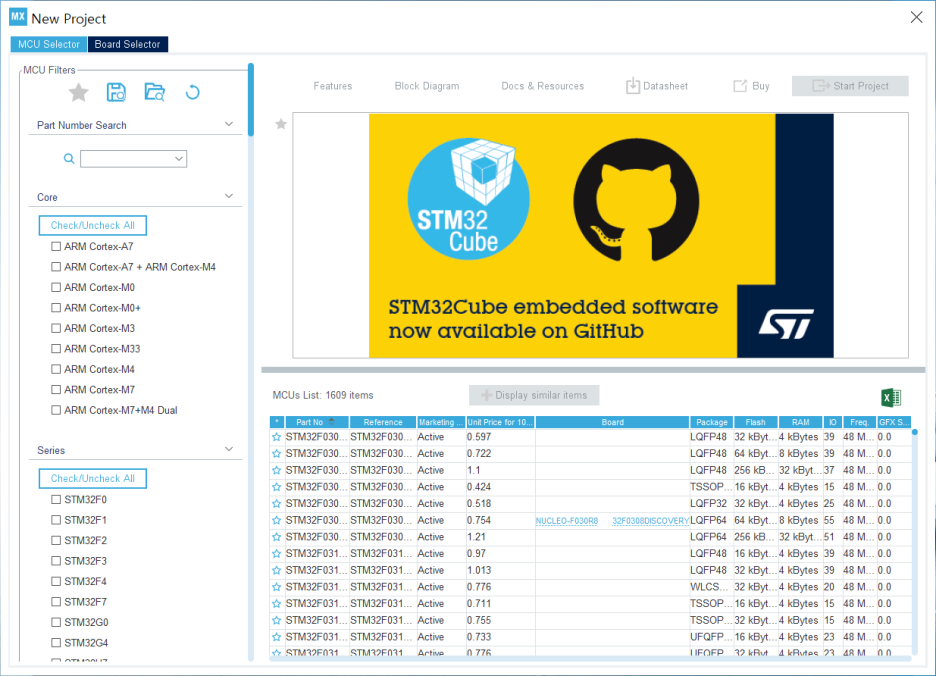This screenshot has height=676, width=936.
Task: Check the ARM Cortex-M7 option
Action: click(x=56, y=389)
